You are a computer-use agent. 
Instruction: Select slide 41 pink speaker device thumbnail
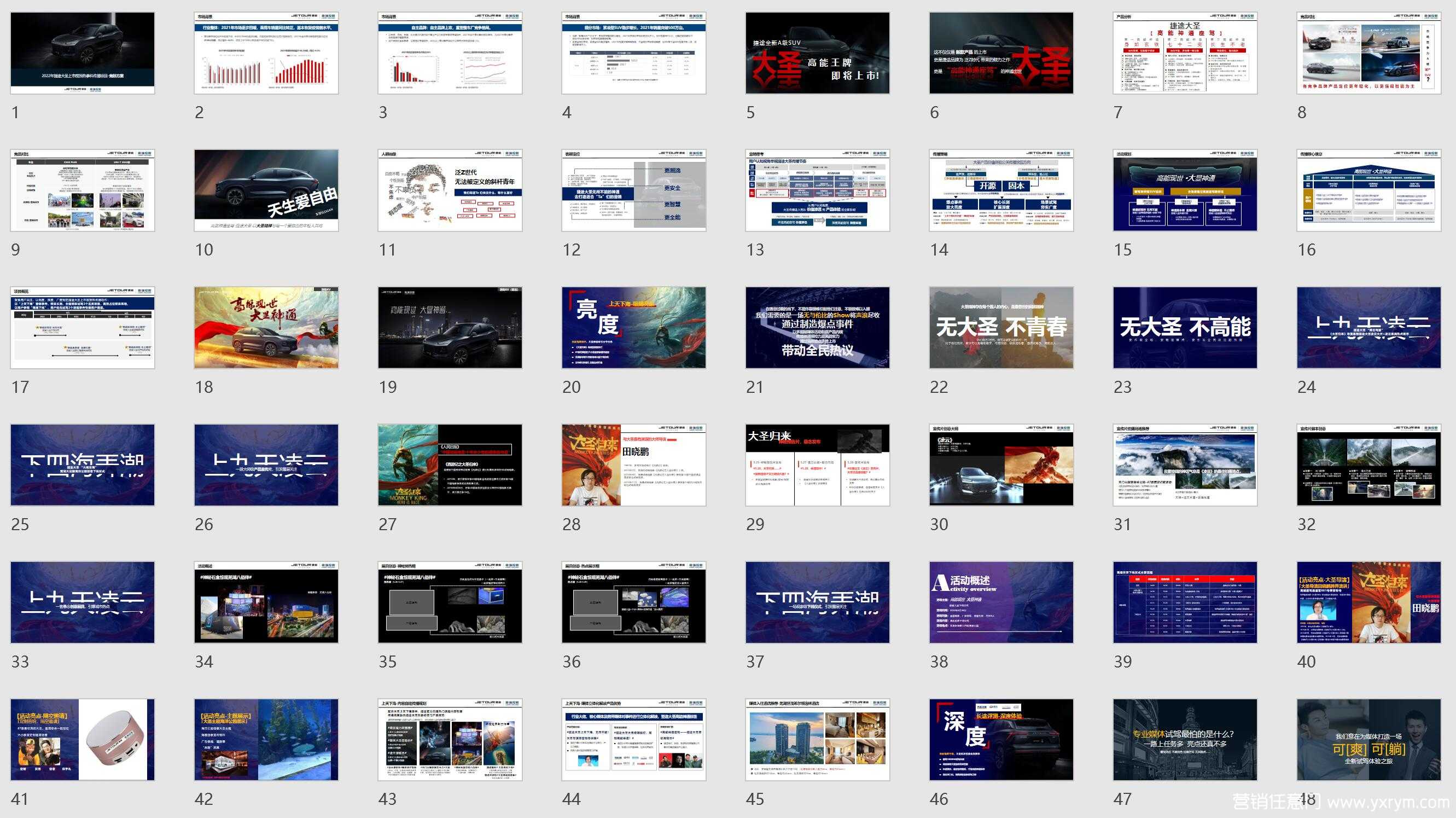83,740
